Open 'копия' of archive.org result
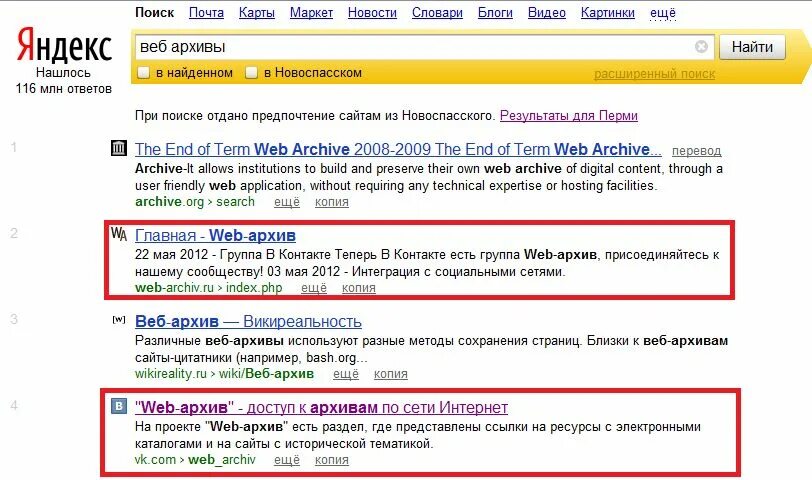812x480 pixels. click(x=332, y=201)
